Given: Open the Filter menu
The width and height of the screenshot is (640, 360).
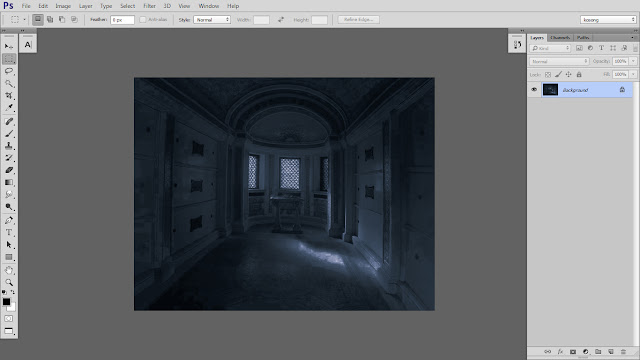Looking at the screenshot, I should coord(149,6).
